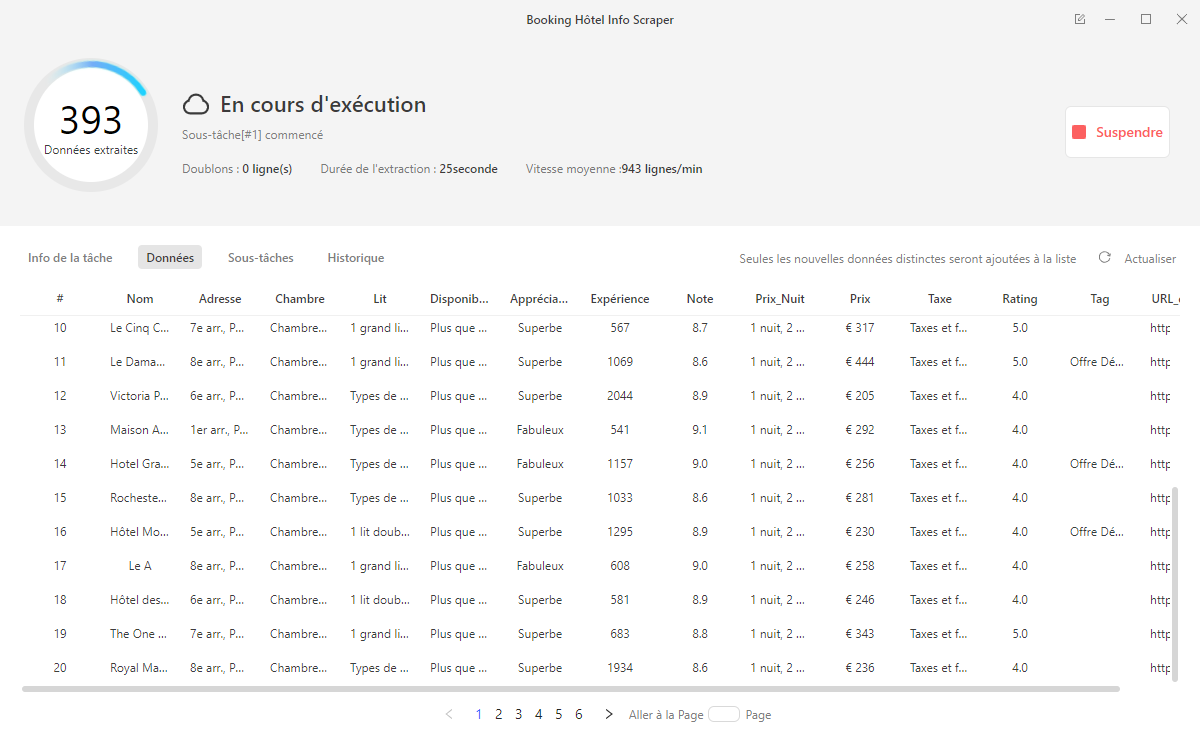Minimize the scraper window

click(x=1110, y=20)
